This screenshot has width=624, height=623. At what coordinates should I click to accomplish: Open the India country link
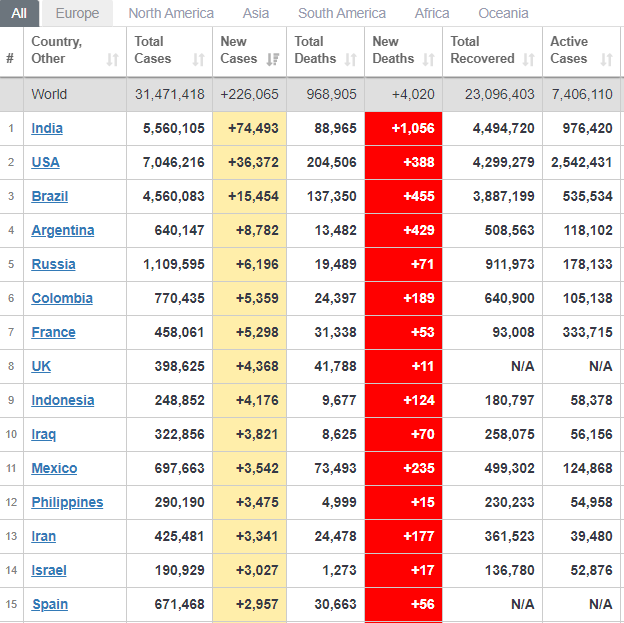point(46,128)
